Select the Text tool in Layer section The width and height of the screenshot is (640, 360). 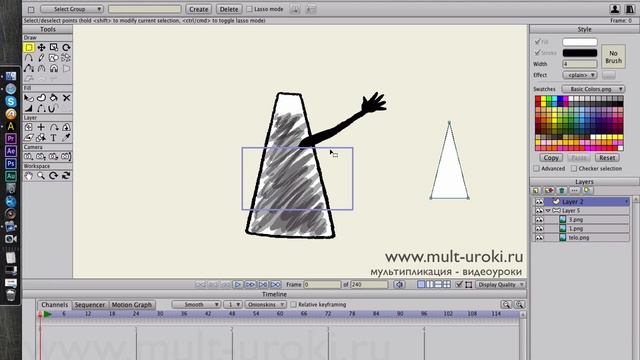[x=53, y=138]
